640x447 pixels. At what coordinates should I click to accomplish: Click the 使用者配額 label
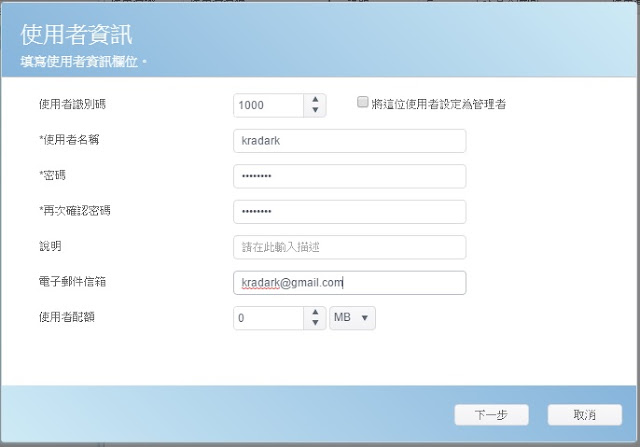[x=67, y=317]
